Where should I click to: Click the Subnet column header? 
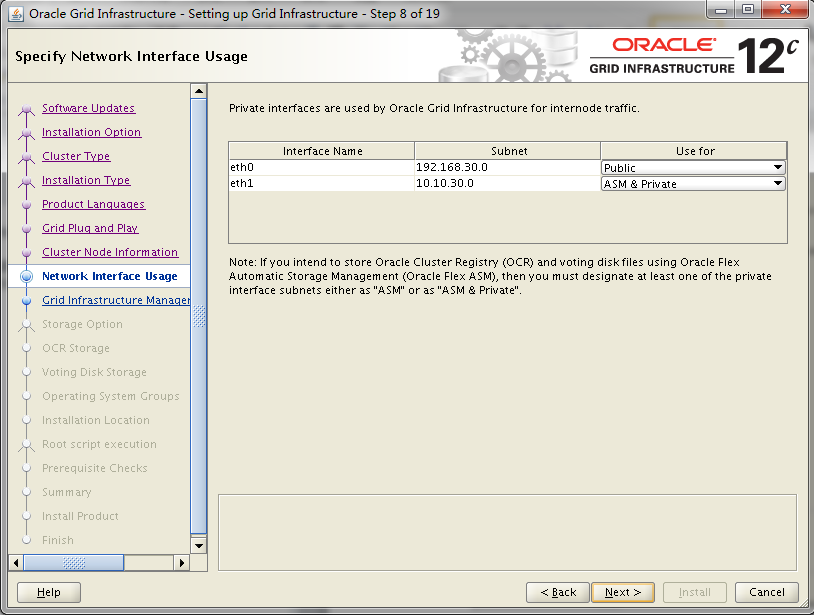pos(508,151)
